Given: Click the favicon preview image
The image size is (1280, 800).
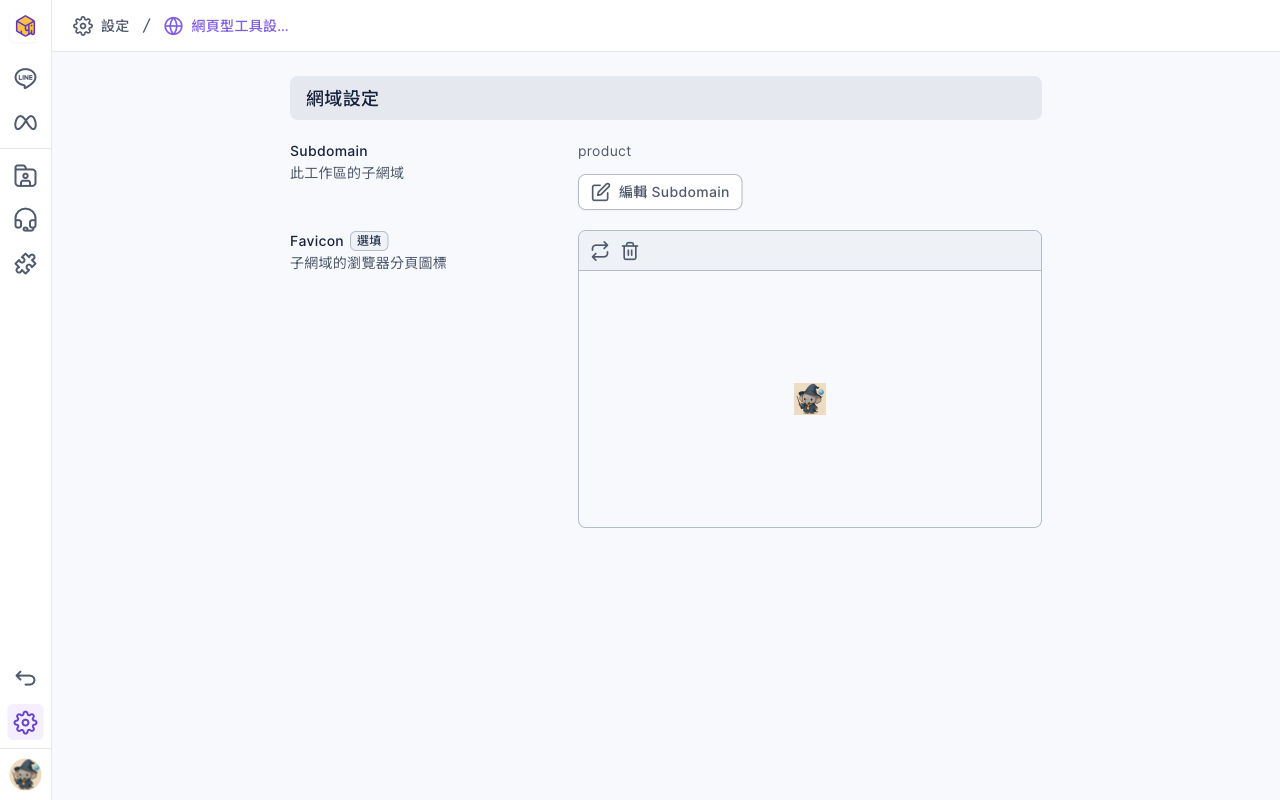Looking at the screenshot, I should tap(810, 399).
